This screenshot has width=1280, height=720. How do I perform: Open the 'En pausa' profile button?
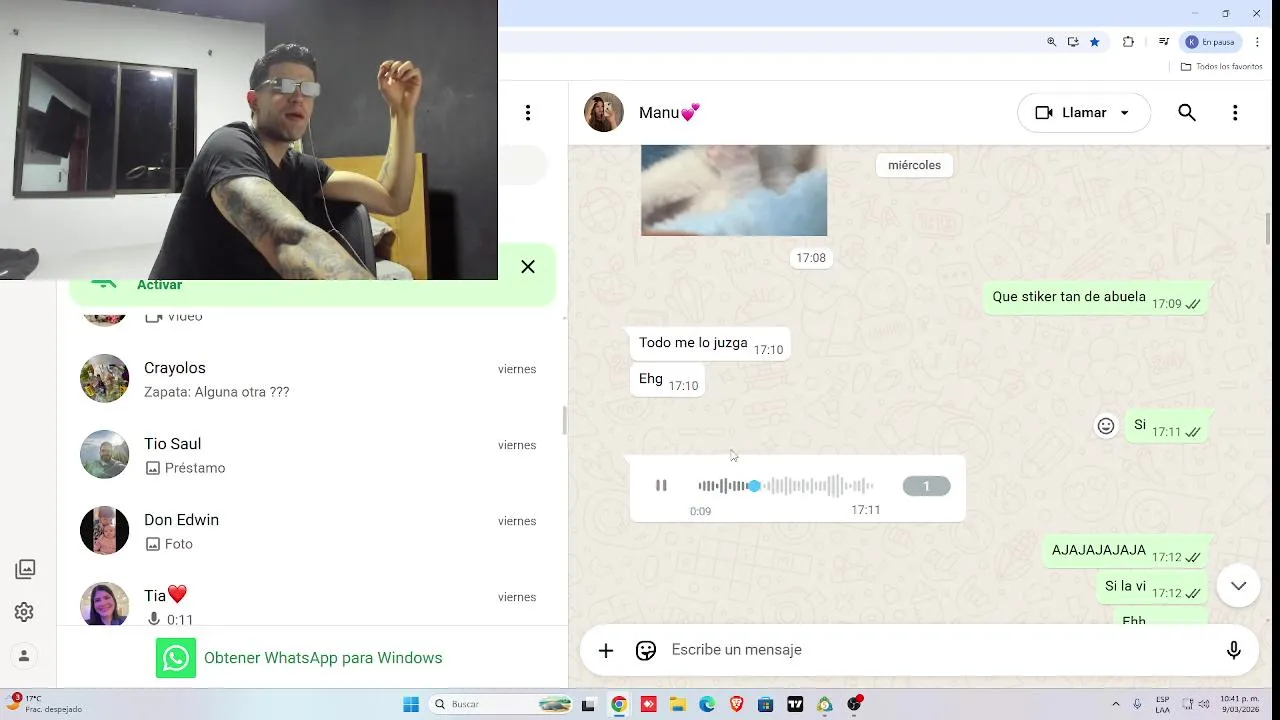click(1212, 42)
